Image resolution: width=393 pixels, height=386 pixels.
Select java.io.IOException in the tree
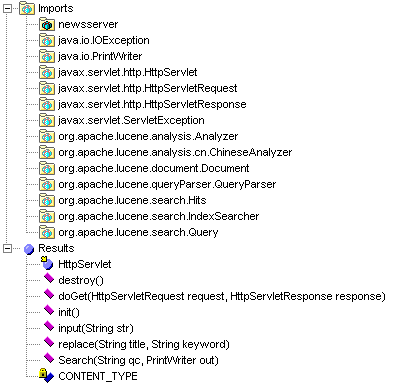(104, 40)
